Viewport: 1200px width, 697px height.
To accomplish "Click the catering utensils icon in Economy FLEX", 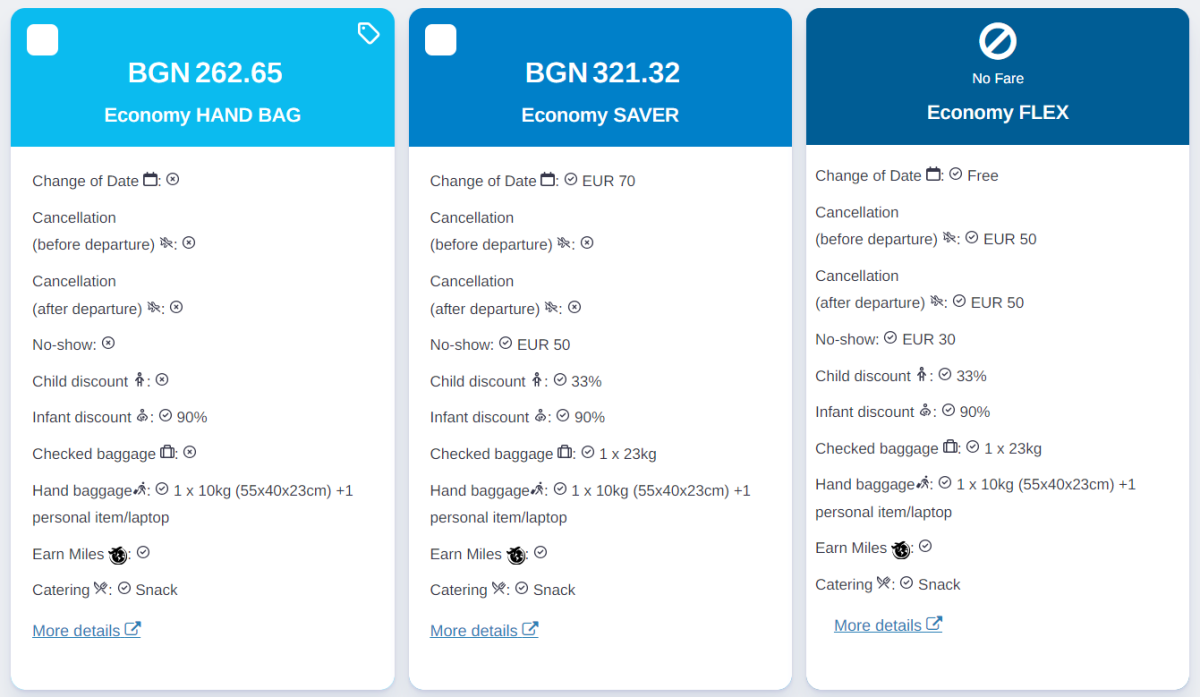I will point(884,583).
